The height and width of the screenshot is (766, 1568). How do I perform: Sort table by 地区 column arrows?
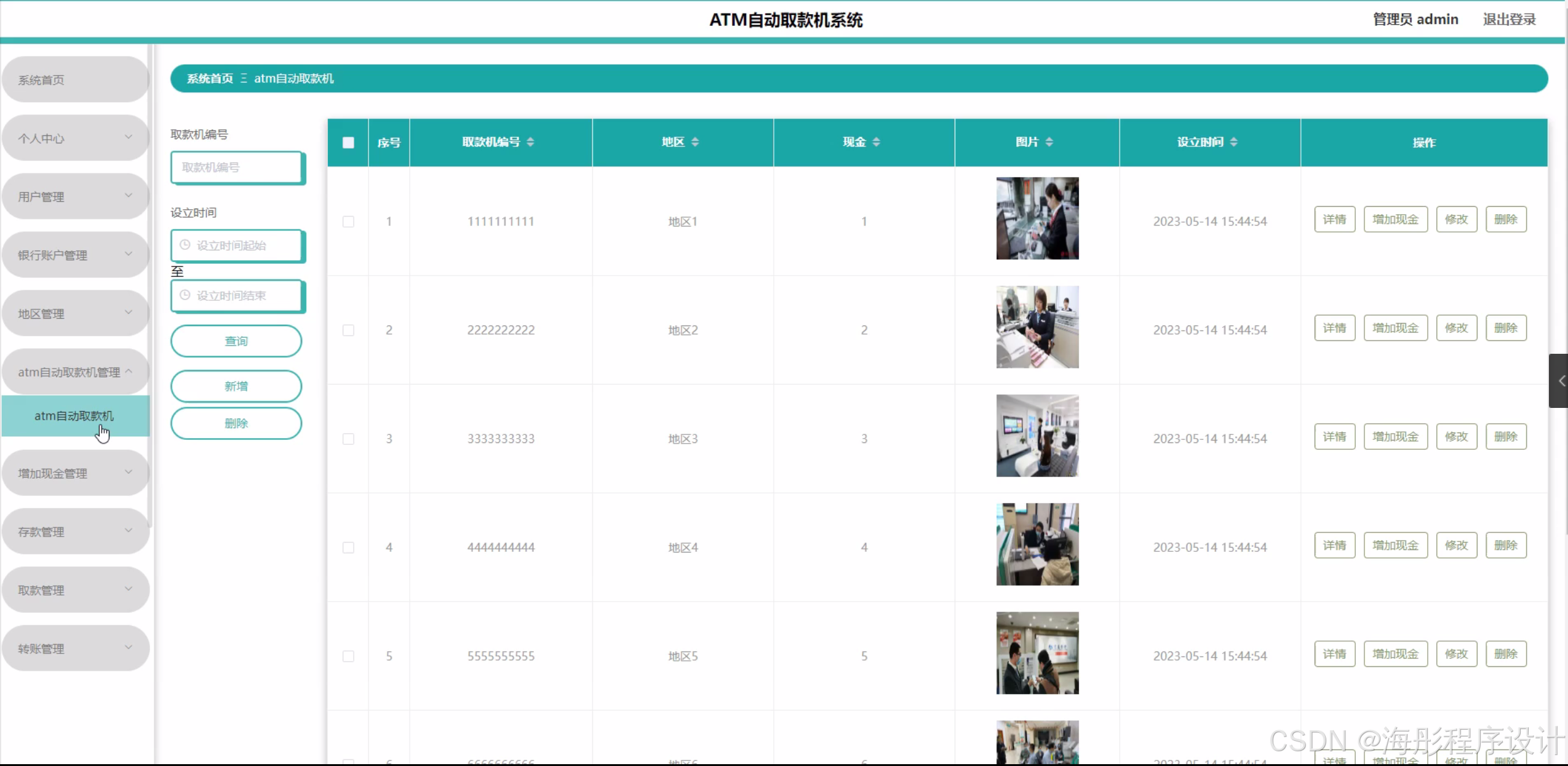pyautogui.click(x=695, y=142)
